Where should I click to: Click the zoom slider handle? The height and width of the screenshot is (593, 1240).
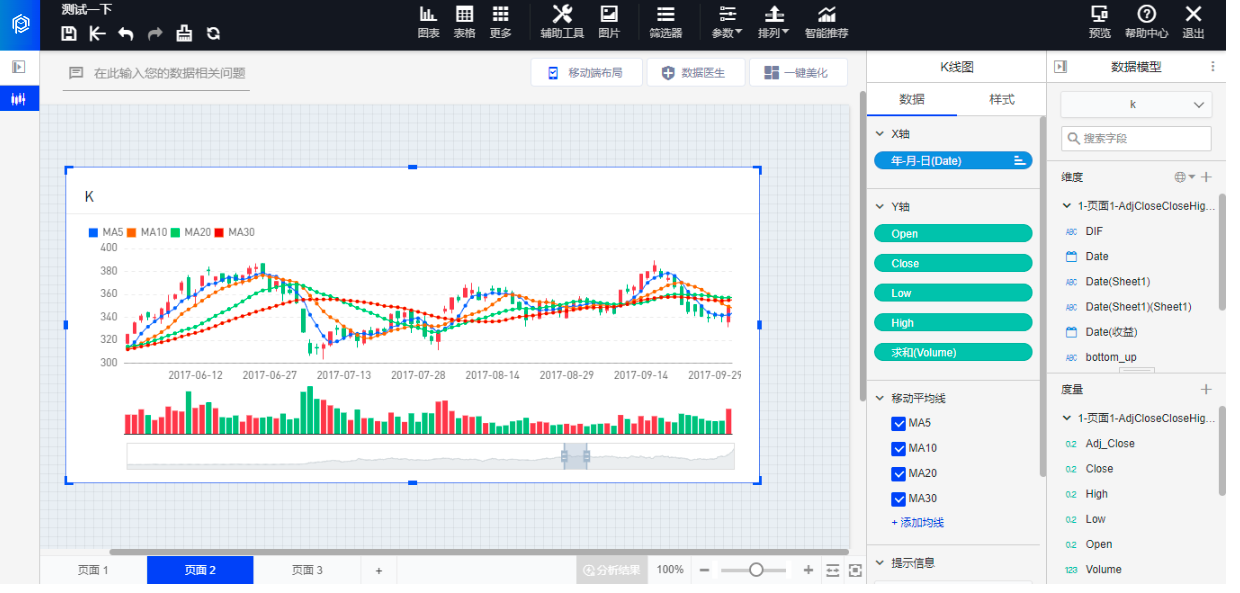pos(756,570)
